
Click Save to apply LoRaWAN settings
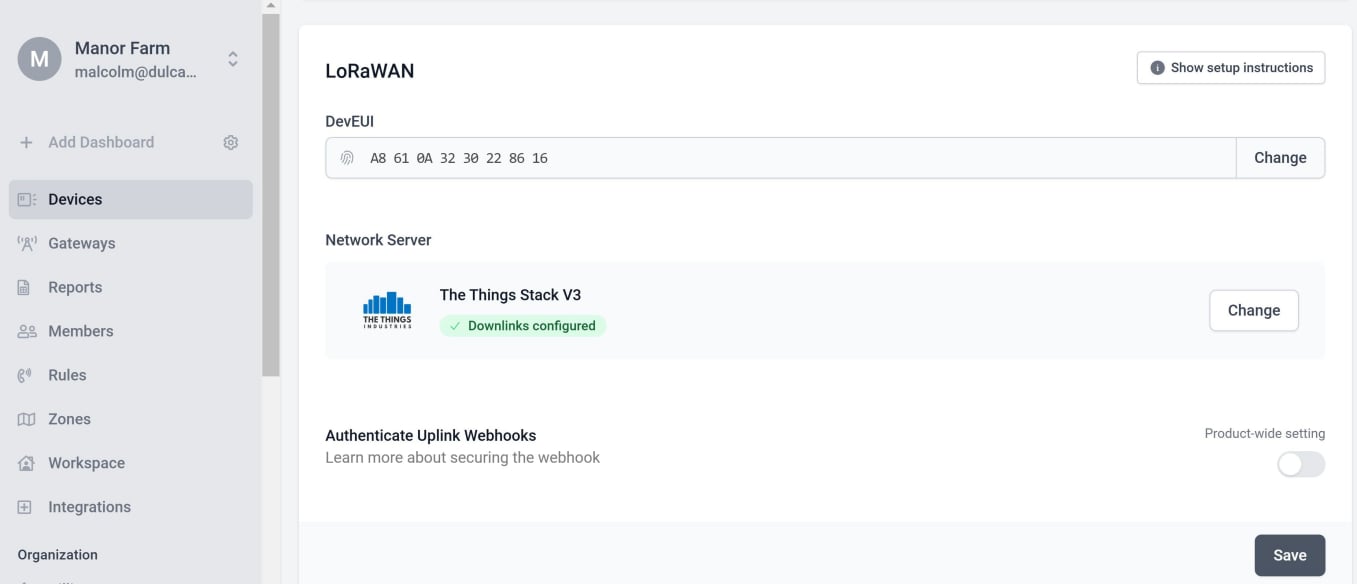pos(1289,554)
